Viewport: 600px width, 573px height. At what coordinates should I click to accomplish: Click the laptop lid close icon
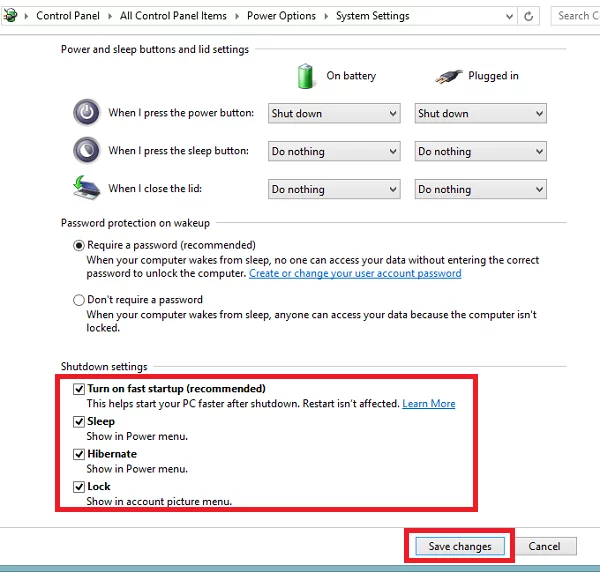tap(86, 188)
